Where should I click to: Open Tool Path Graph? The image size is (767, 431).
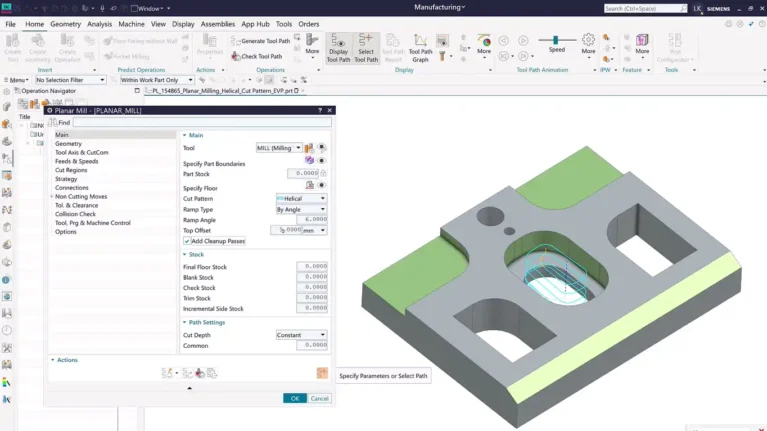tap(420, 48)
